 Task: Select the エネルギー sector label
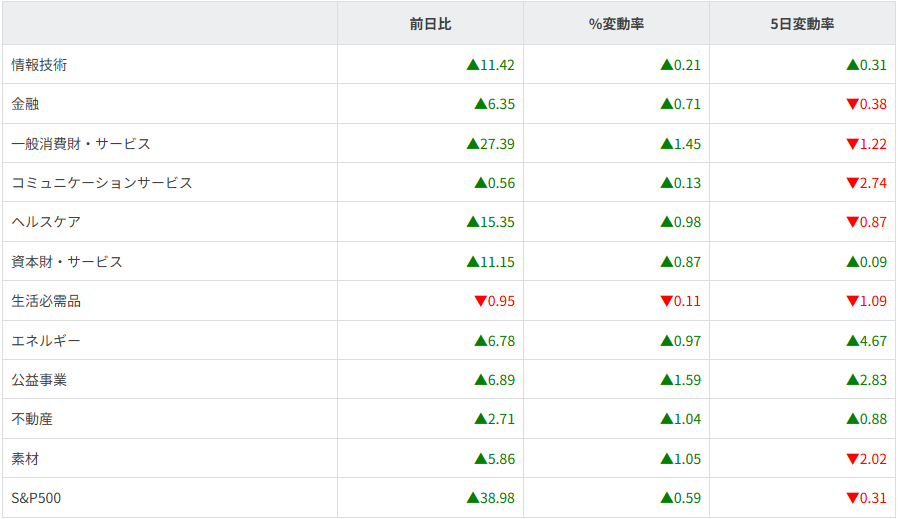(46, 341)
